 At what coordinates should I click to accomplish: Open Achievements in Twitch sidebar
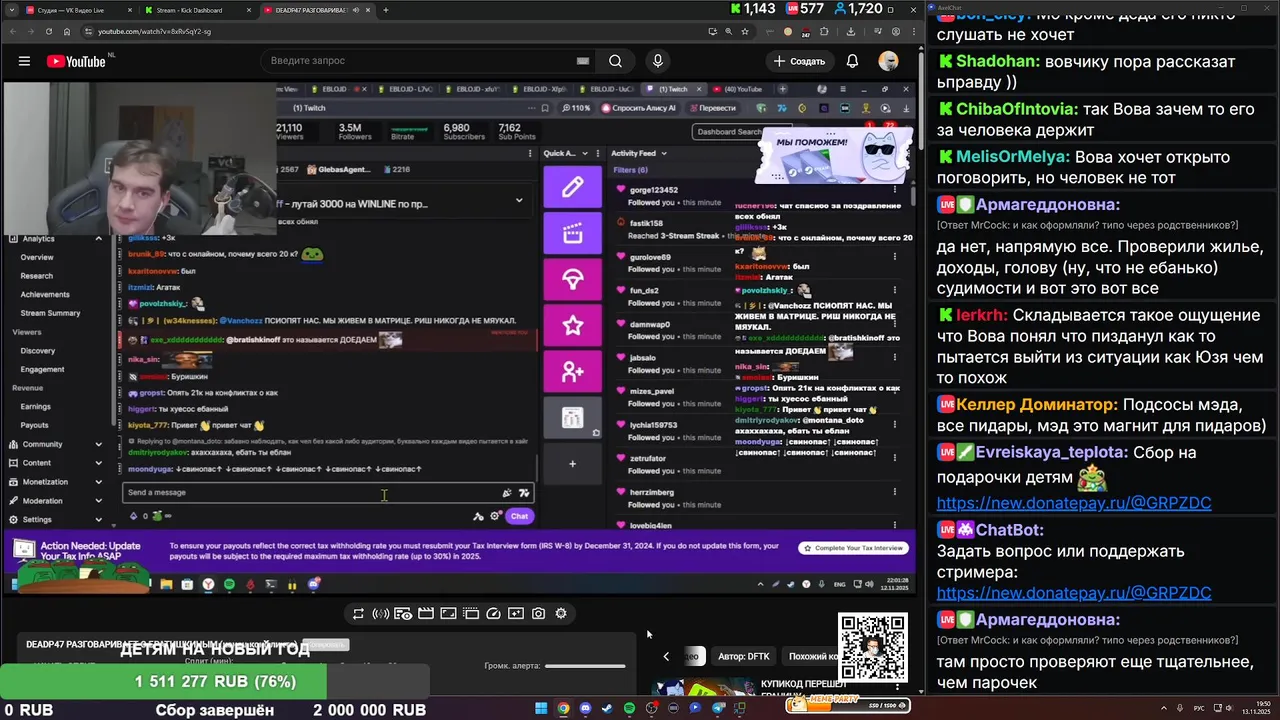click(x=45, y=295)
